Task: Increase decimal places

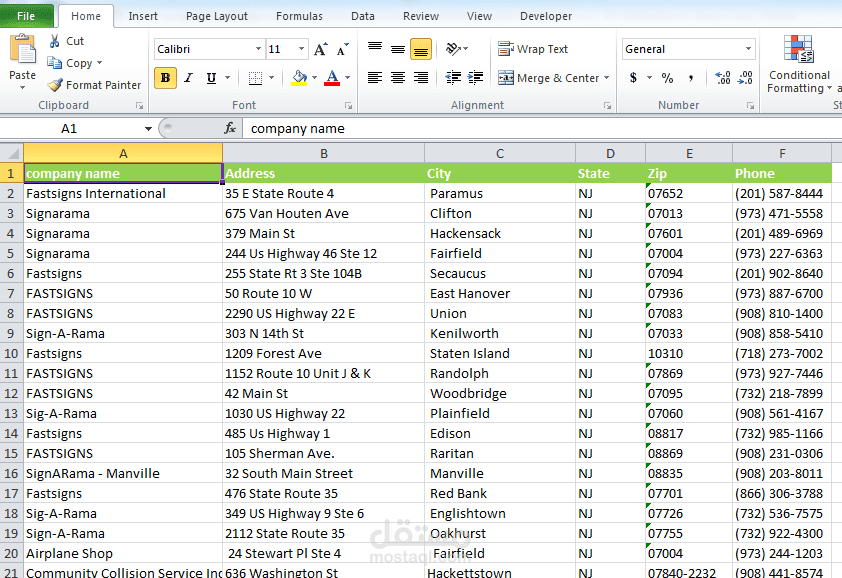Action: [x=723, y=78]
